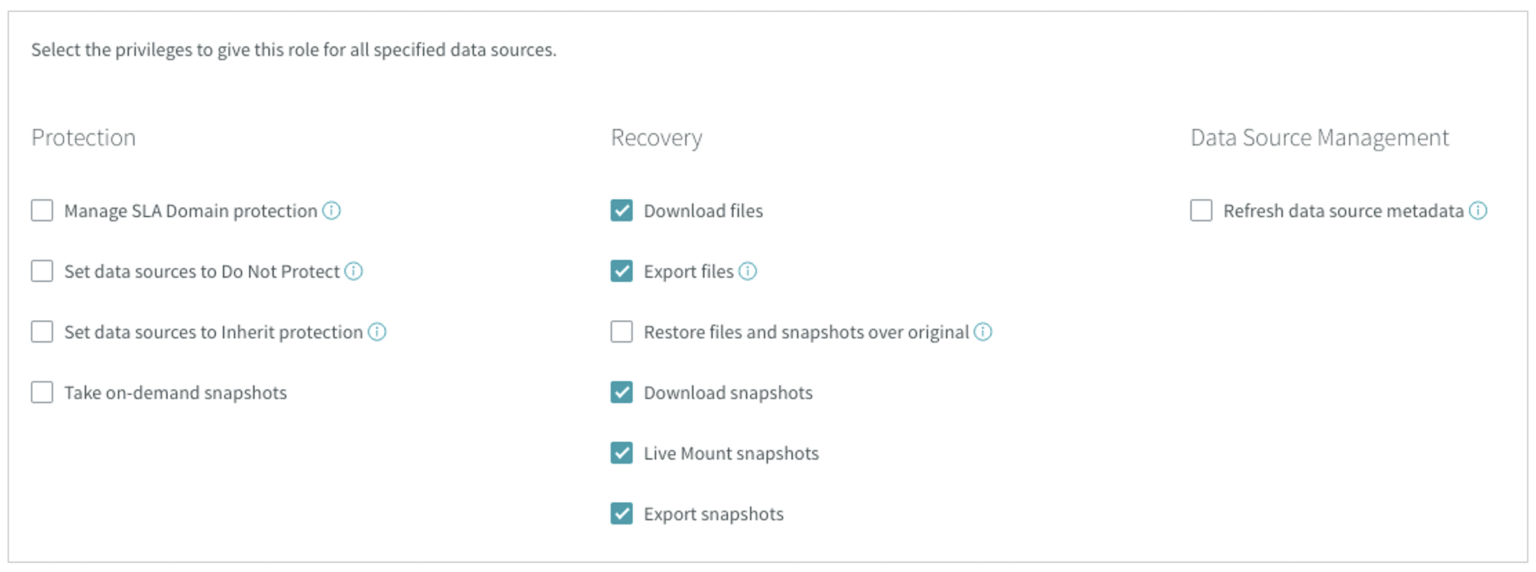Enable Refresh data source metadata checkbox
The image size is (1536, 572).
[1201, 211]
